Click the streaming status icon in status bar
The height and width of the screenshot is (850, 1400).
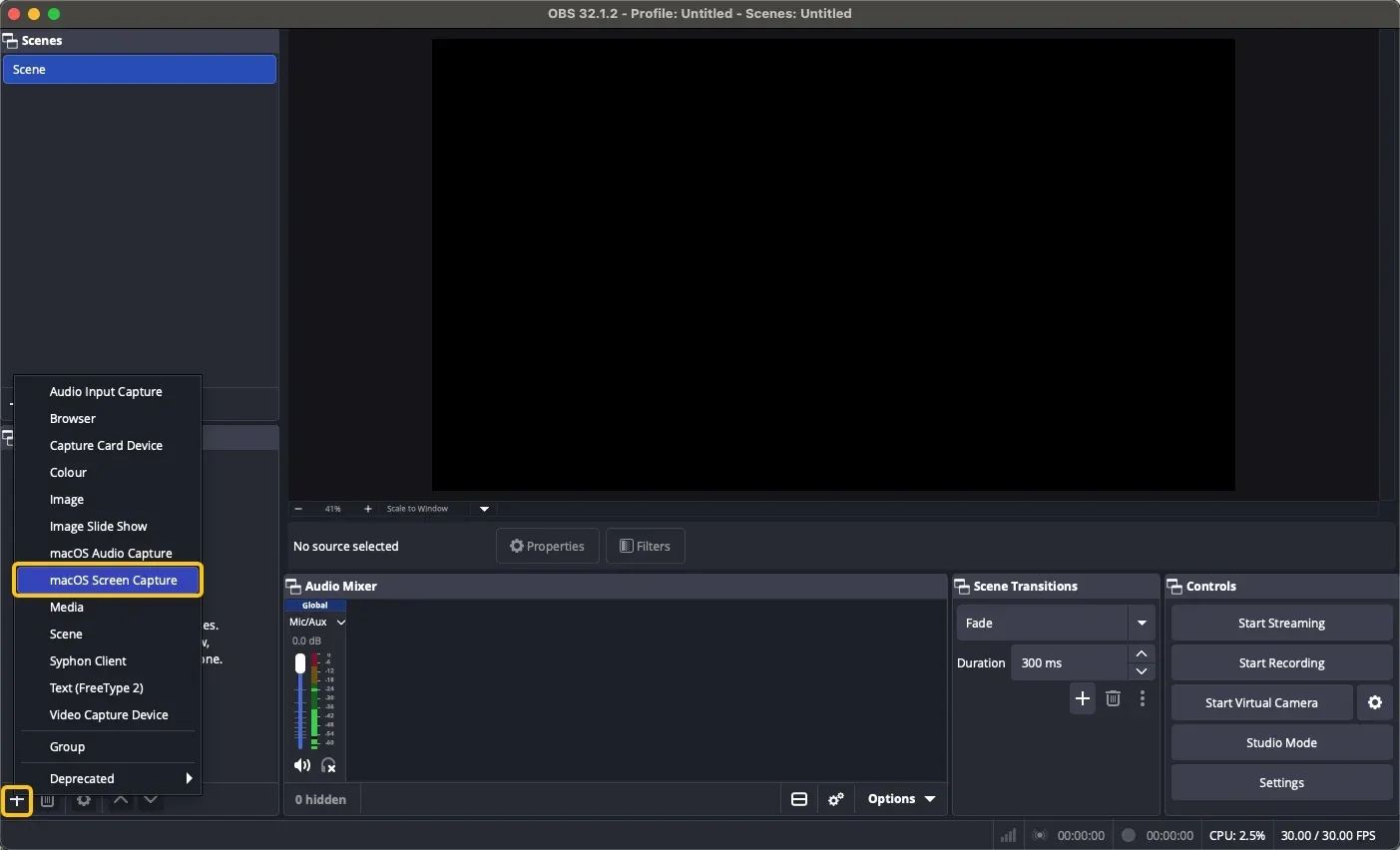1040,835
